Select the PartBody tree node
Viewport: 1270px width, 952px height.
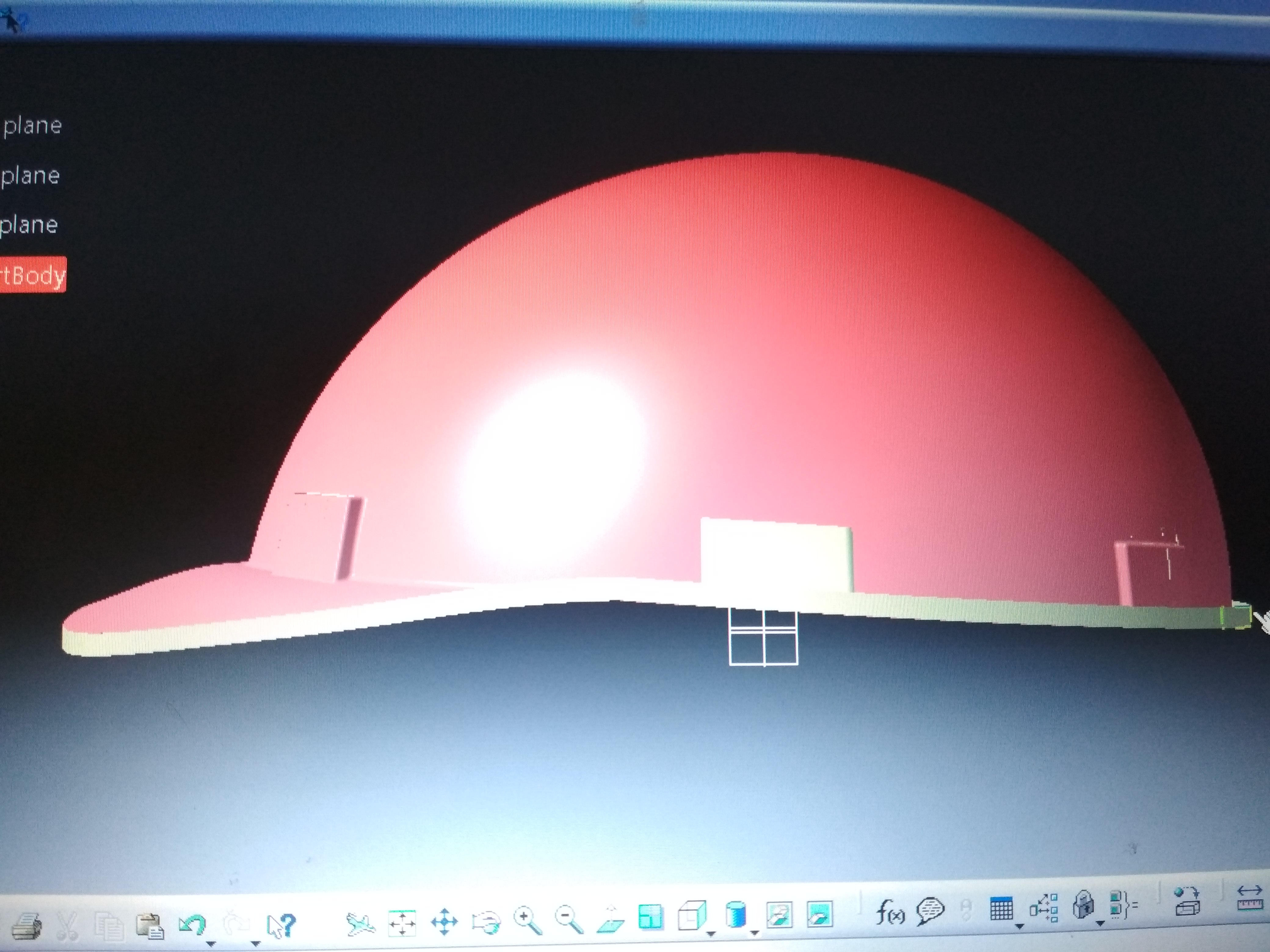pos(33,276)
